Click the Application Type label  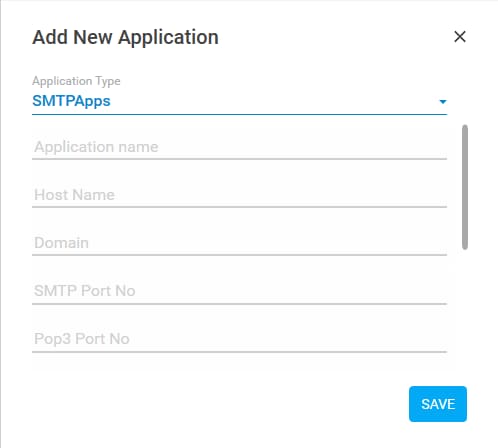76,81
